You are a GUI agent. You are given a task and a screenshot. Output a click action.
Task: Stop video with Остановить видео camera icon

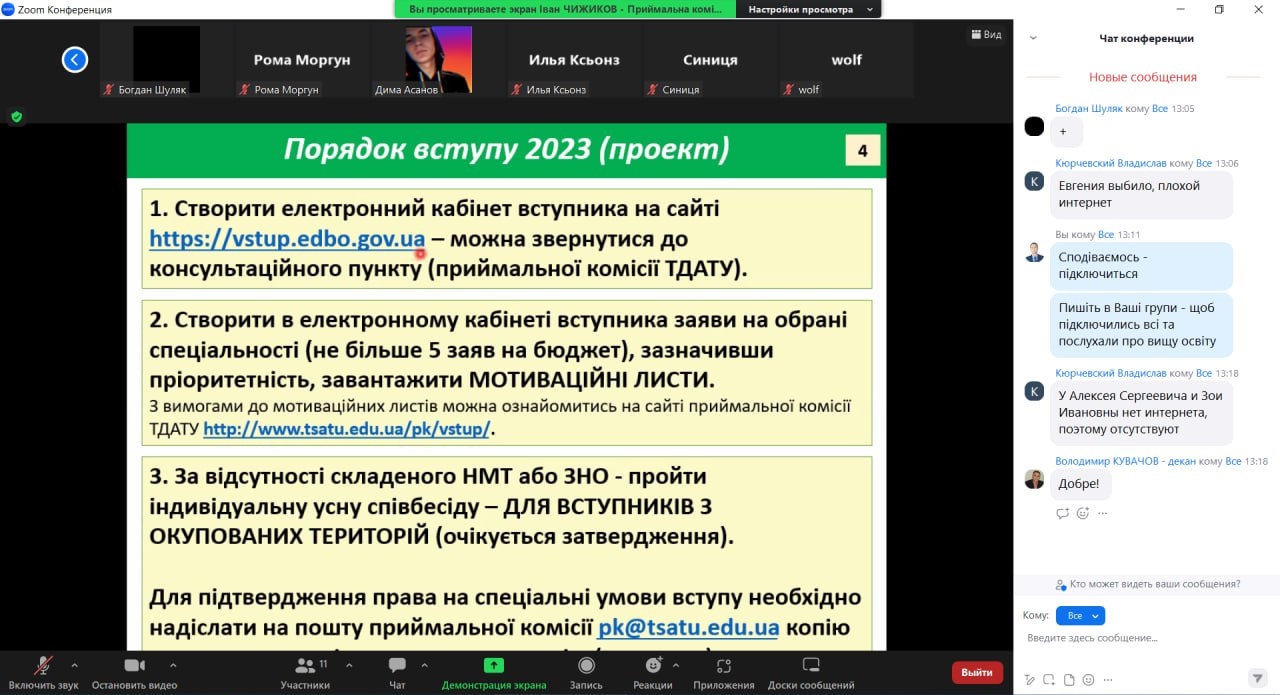(134, 666)
